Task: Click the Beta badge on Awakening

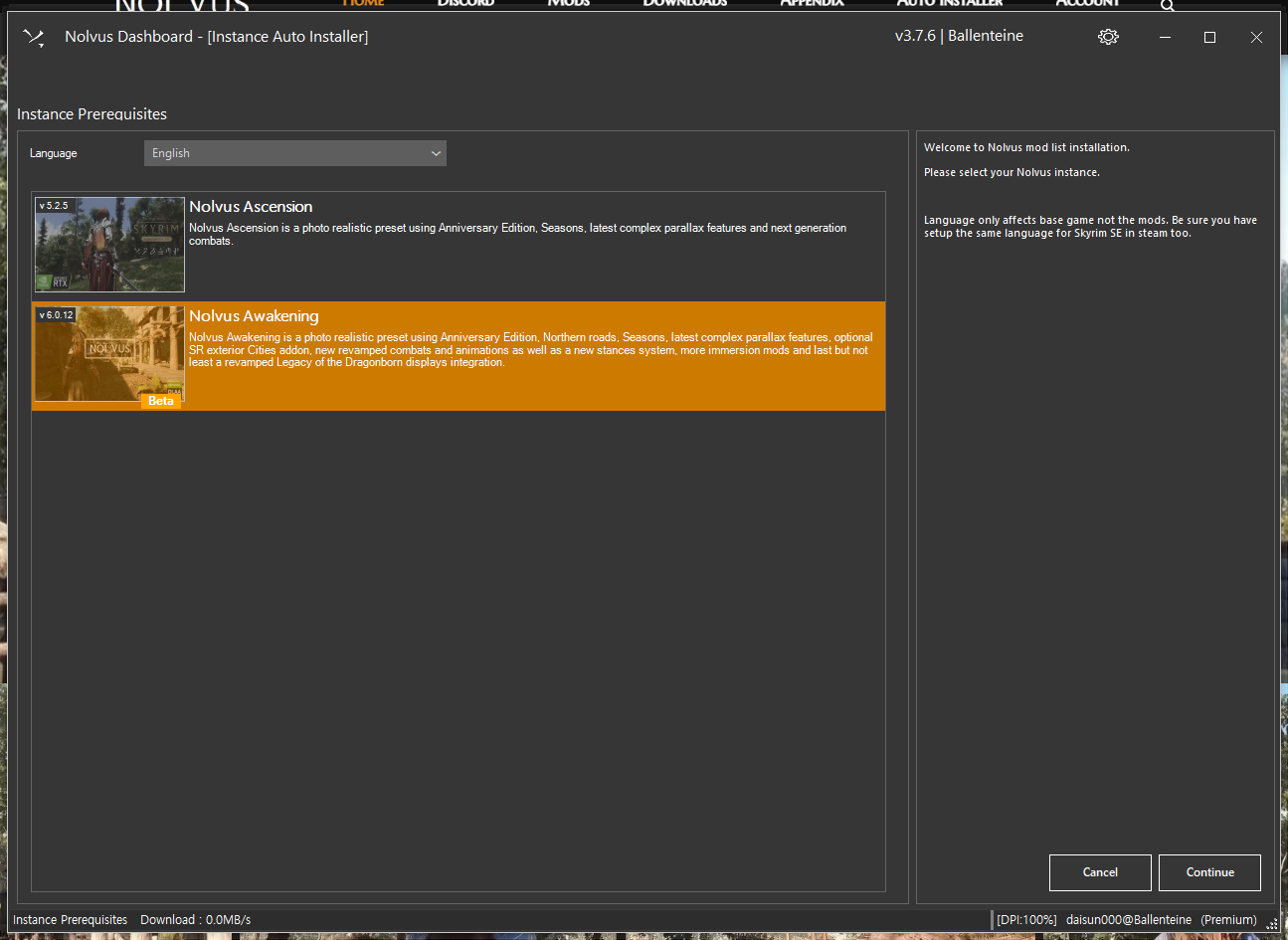Action: 161,401
